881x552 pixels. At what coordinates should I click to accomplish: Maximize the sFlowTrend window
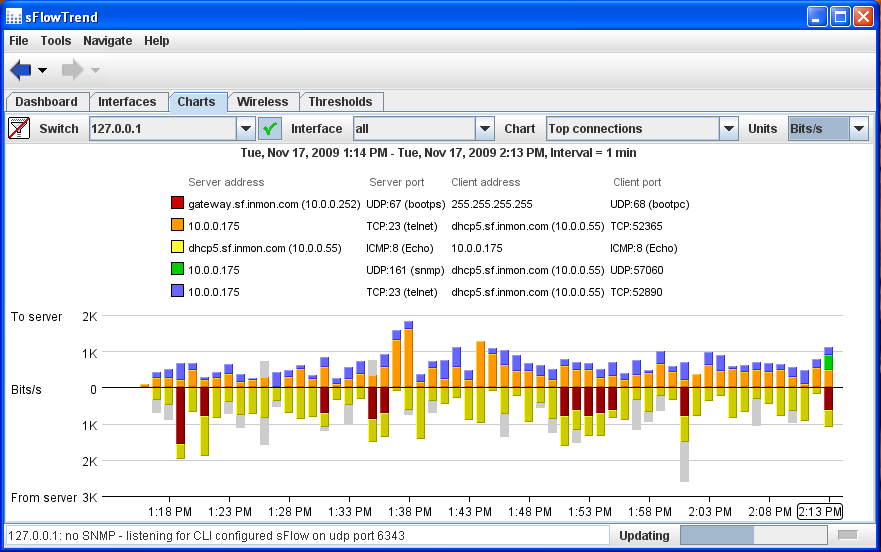(841, 17)
